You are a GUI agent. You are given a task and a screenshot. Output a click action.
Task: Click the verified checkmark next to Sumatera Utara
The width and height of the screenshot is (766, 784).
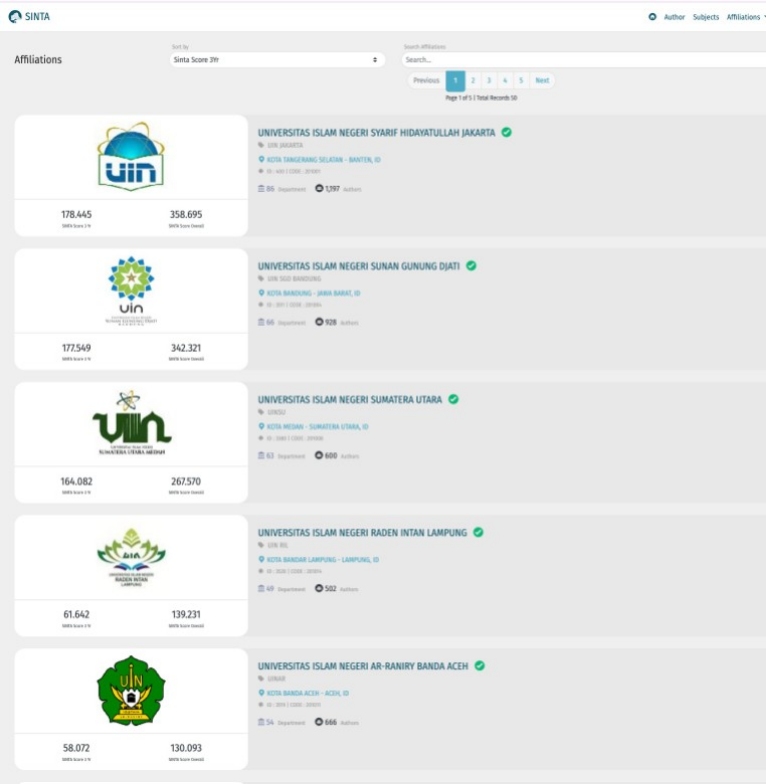[453, 399]
